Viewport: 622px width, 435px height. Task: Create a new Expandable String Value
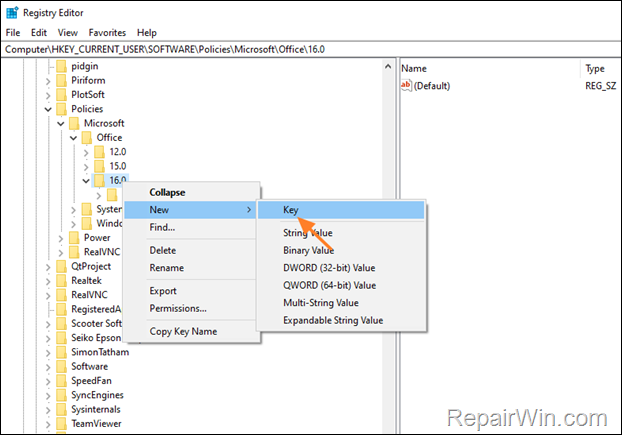pyautogui.click(x=341, y=320)
